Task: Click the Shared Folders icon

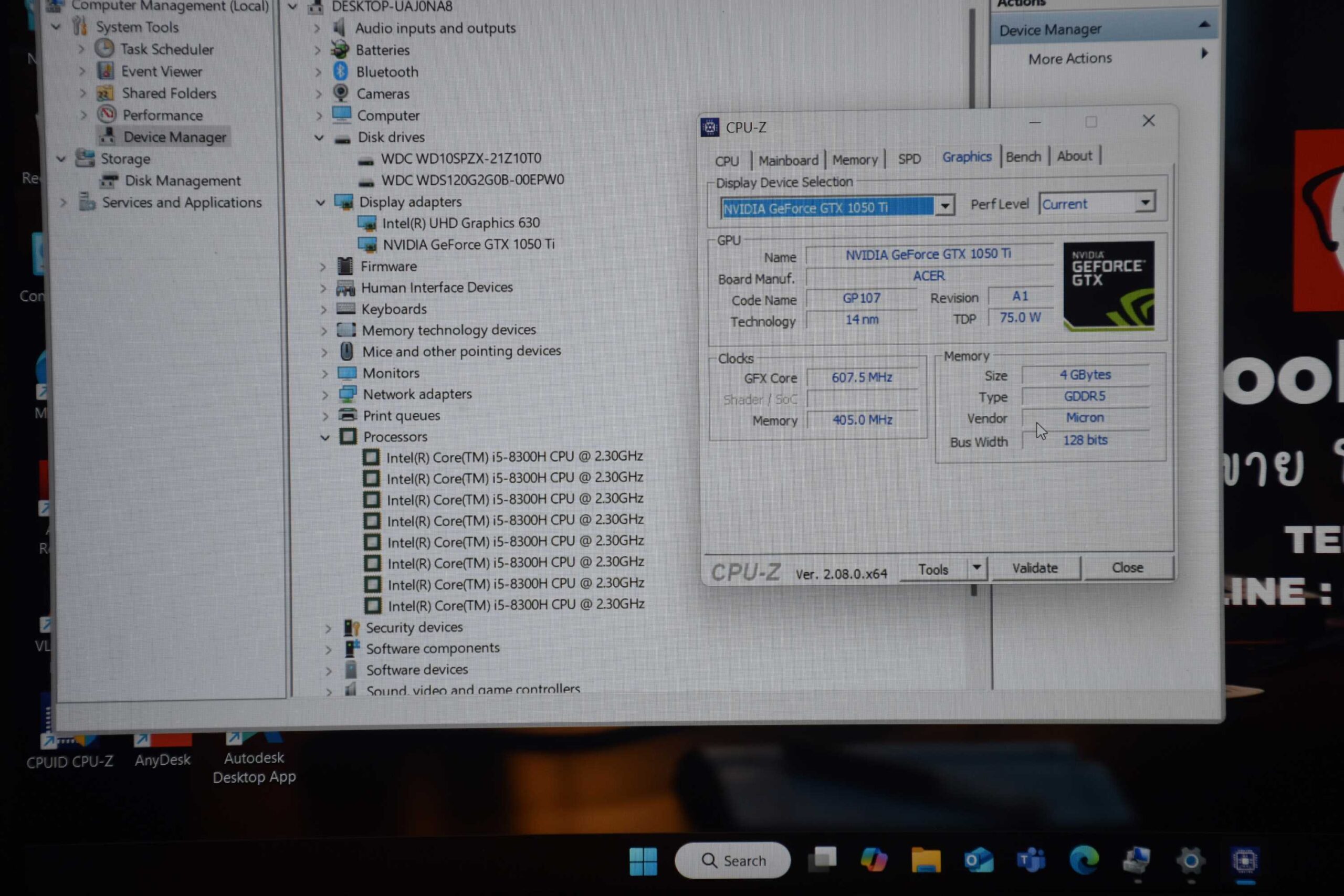Action: (x=105, y=92)
